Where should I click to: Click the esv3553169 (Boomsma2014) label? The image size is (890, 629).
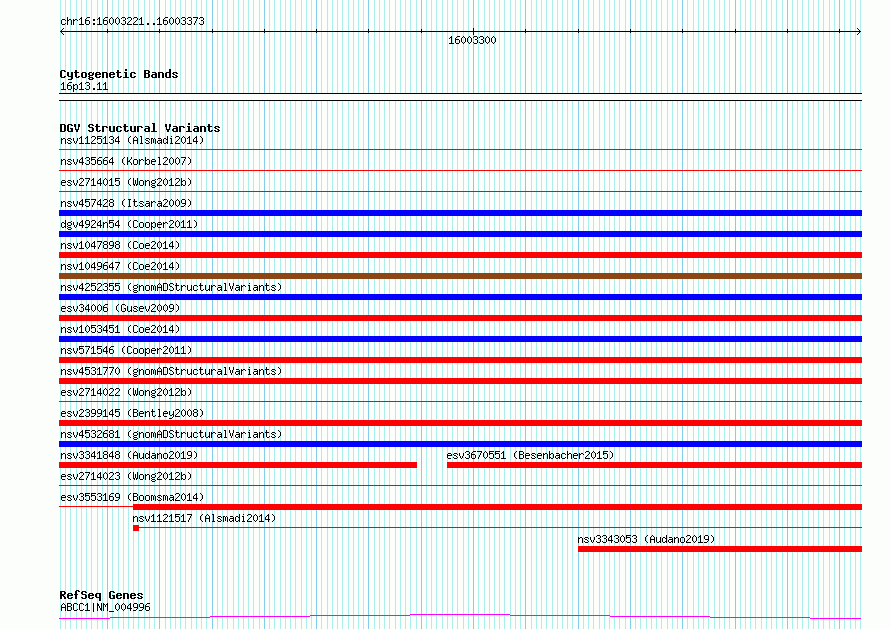point(132,497)
